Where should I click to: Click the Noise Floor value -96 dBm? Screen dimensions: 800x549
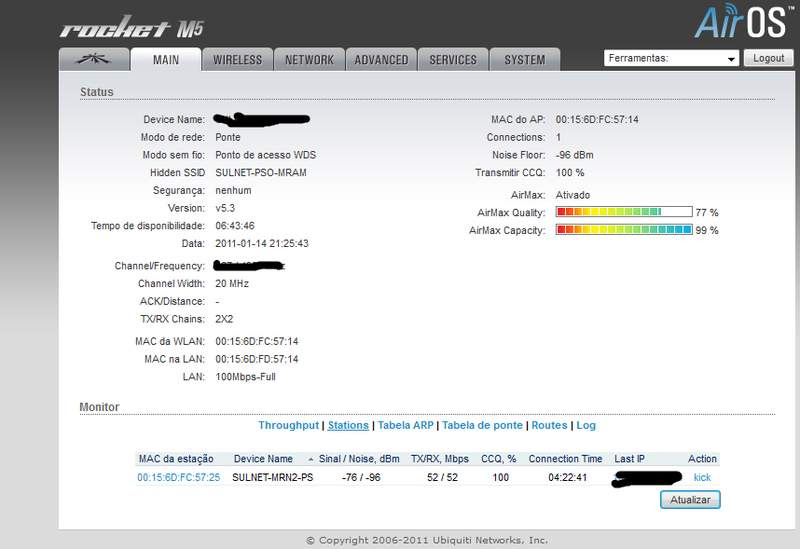(x=574, y=155)
